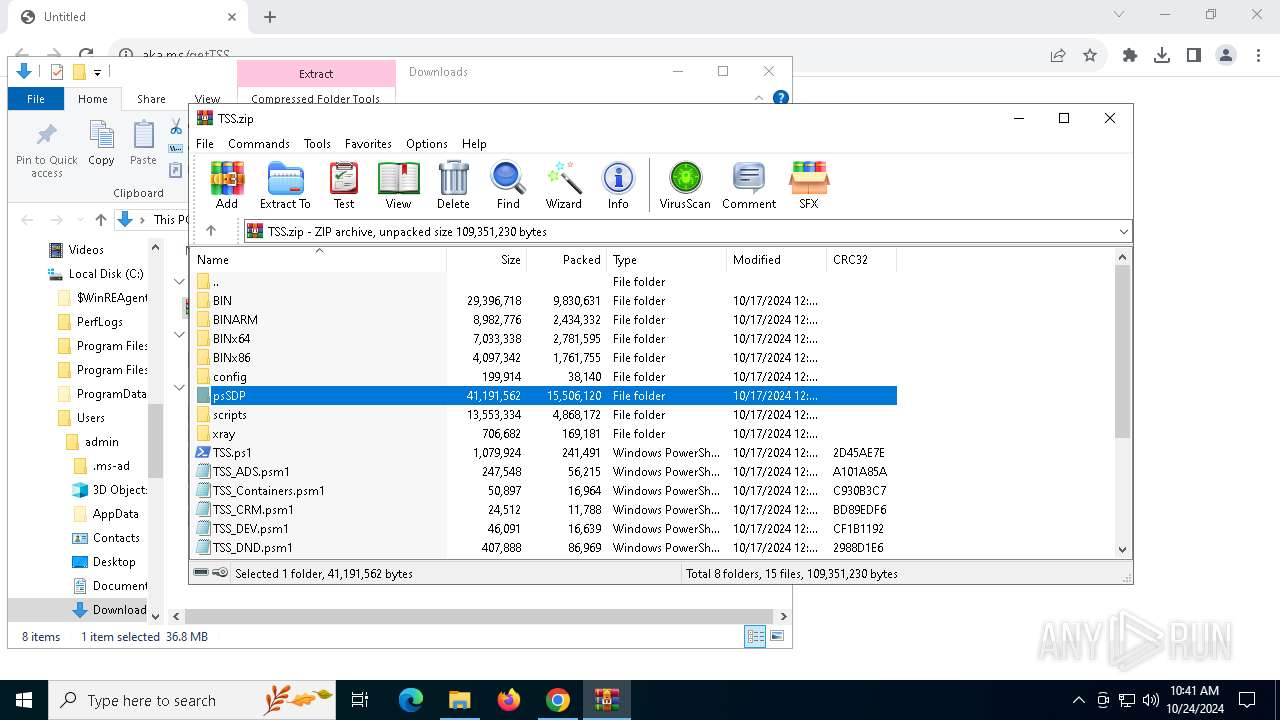Sort files by Name column

coord(319,260)
